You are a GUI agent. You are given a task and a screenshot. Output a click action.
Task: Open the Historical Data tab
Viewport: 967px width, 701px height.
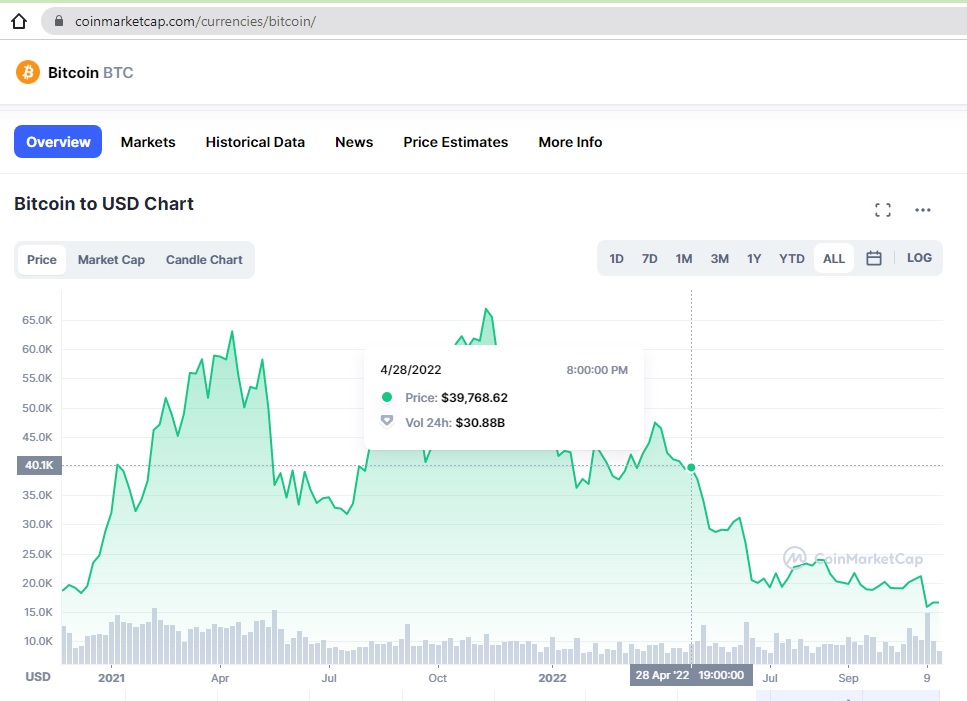click(255, 142)
